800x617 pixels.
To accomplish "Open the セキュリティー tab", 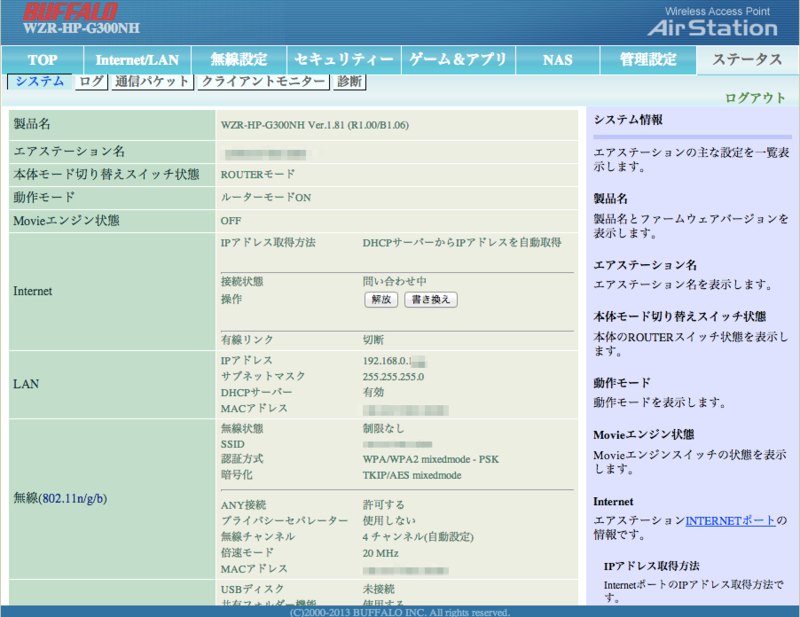I will pos(344,60).
